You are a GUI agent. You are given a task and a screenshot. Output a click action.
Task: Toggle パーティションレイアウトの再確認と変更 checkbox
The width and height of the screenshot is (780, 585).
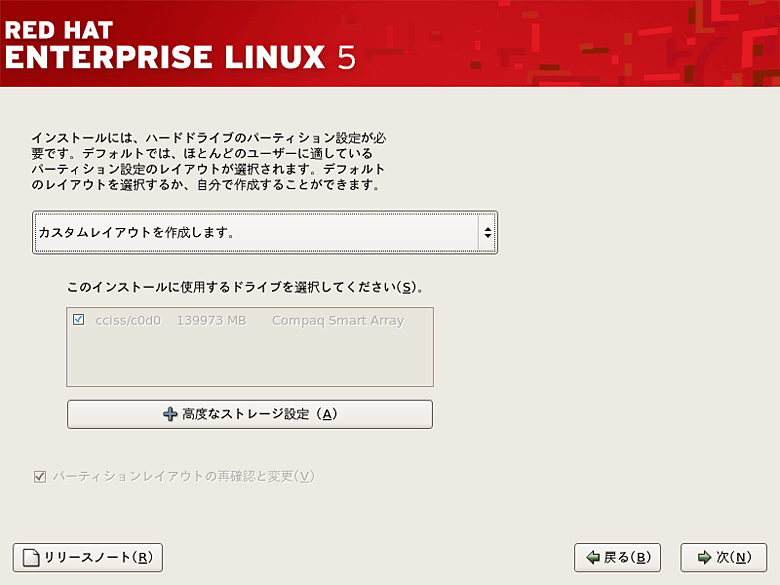(40, 477)
